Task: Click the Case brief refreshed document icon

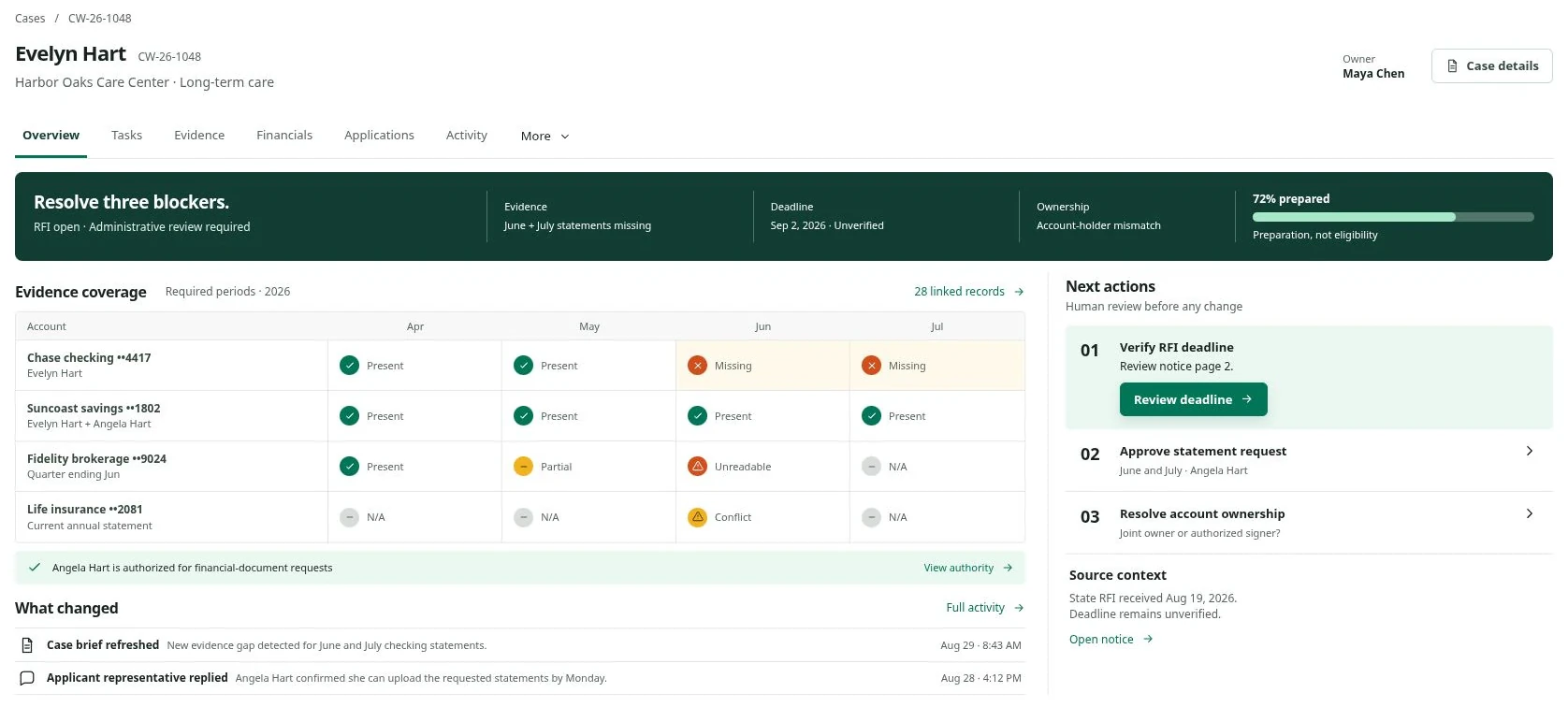Action: tap(27, 645)
